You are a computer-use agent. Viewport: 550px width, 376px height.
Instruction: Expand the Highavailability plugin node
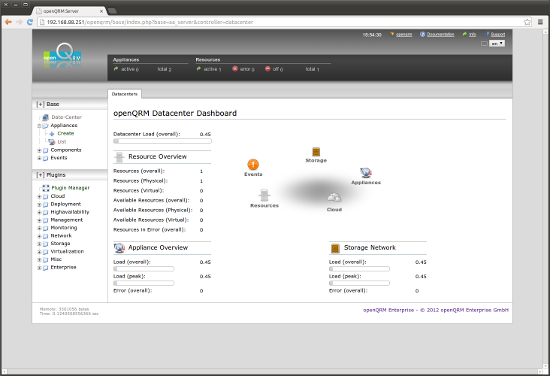39,213
